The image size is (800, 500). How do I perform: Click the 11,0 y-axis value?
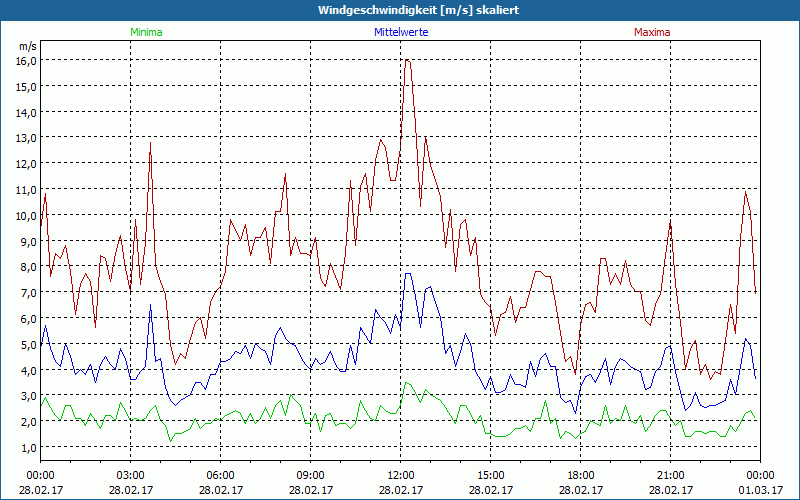point(27,189)
